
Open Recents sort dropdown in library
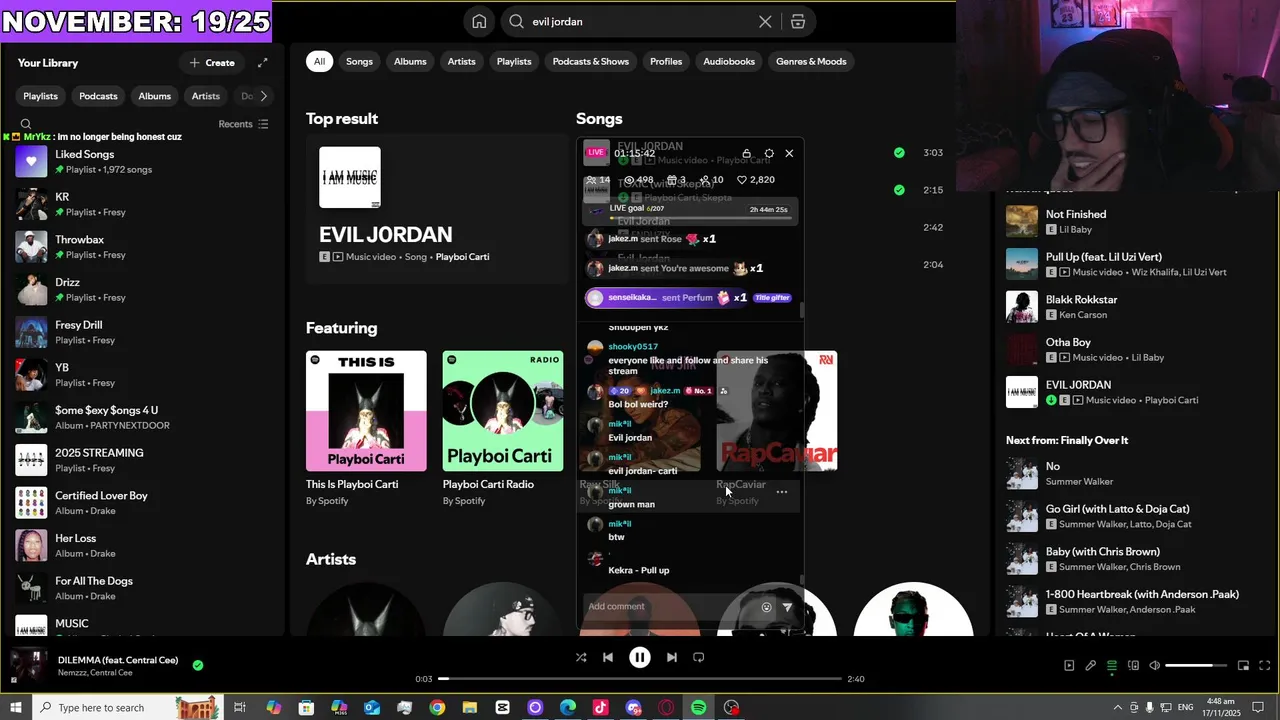pyautogui.click(x=243, y=124)
